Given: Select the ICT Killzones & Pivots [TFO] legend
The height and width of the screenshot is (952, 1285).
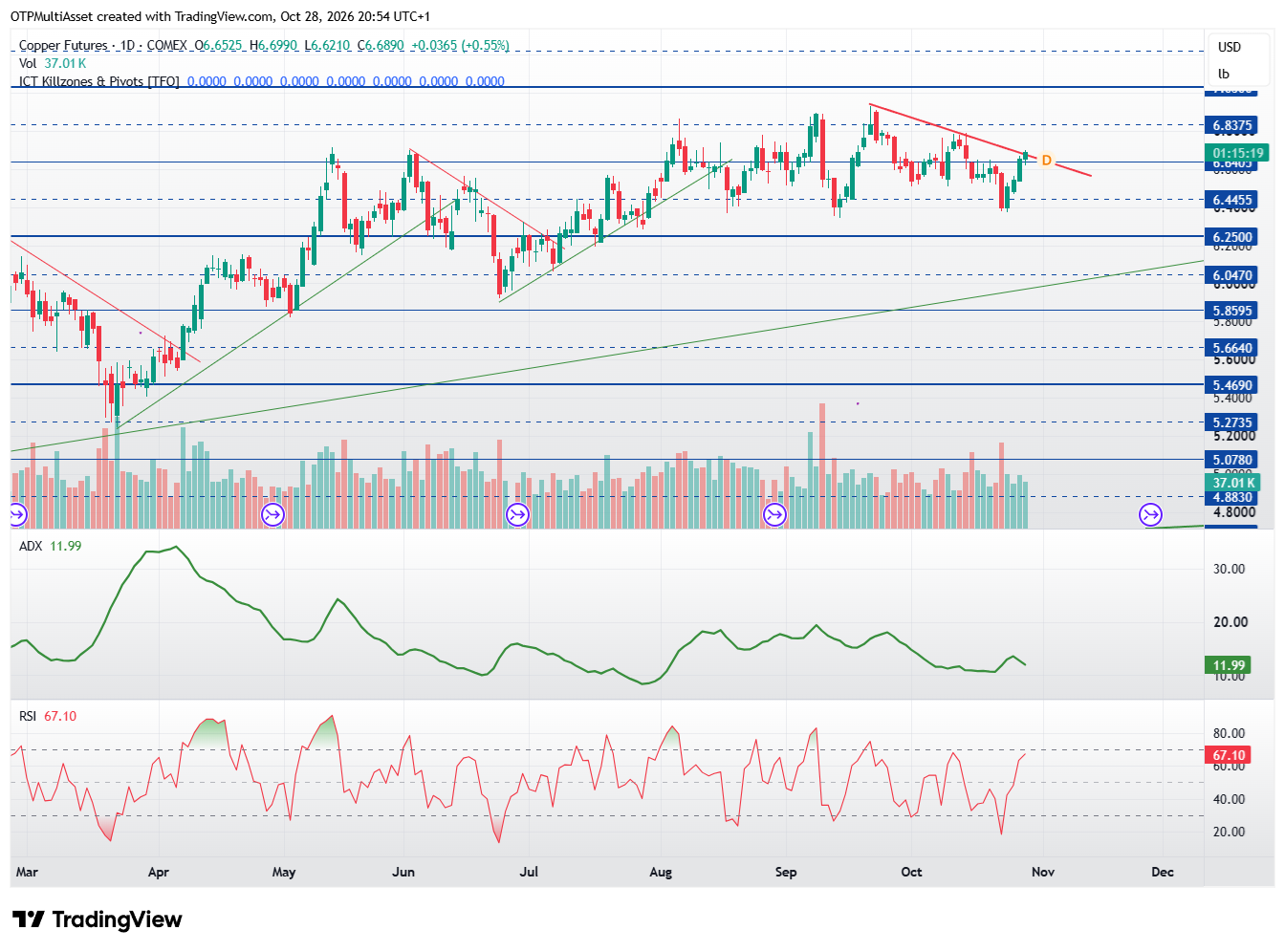Looking at the screenshot, I should click(261, 81).
